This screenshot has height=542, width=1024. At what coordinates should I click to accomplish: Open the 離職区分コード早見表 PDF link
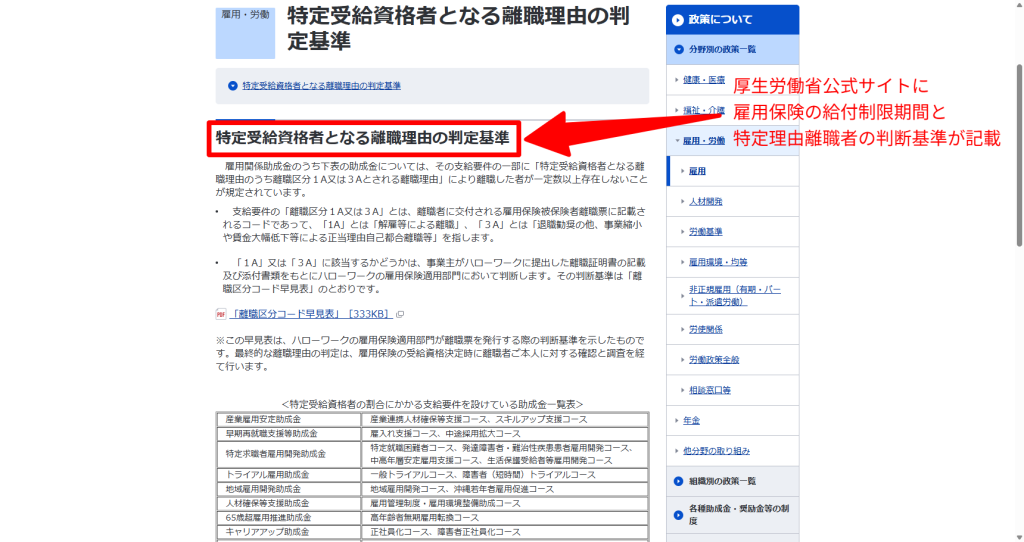pyautogui.click(x=312, y=314)
